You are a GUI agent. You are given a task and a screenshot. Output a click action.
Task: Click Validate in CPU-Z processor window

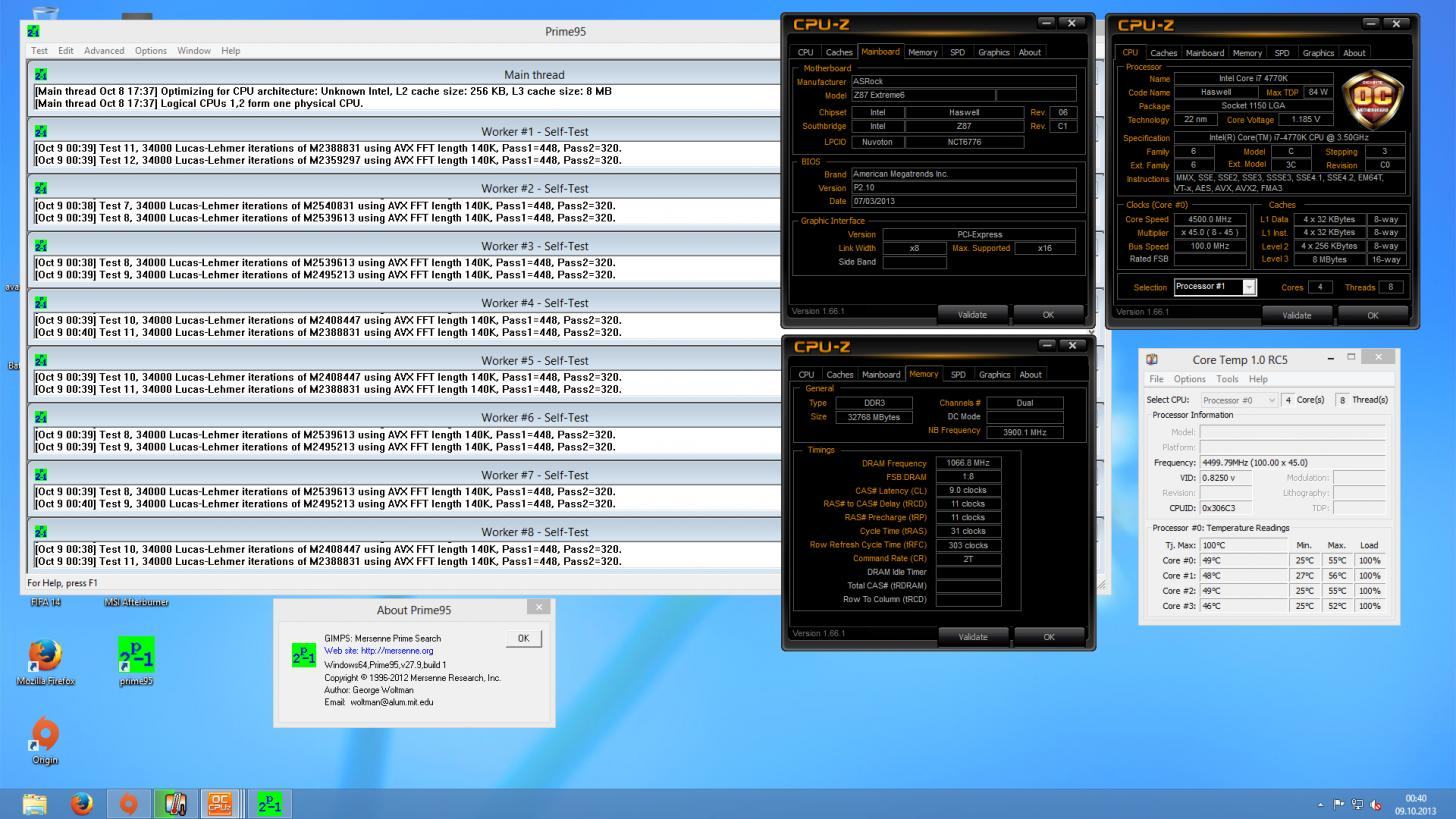pyautogui.click(x=1297, y=315)
